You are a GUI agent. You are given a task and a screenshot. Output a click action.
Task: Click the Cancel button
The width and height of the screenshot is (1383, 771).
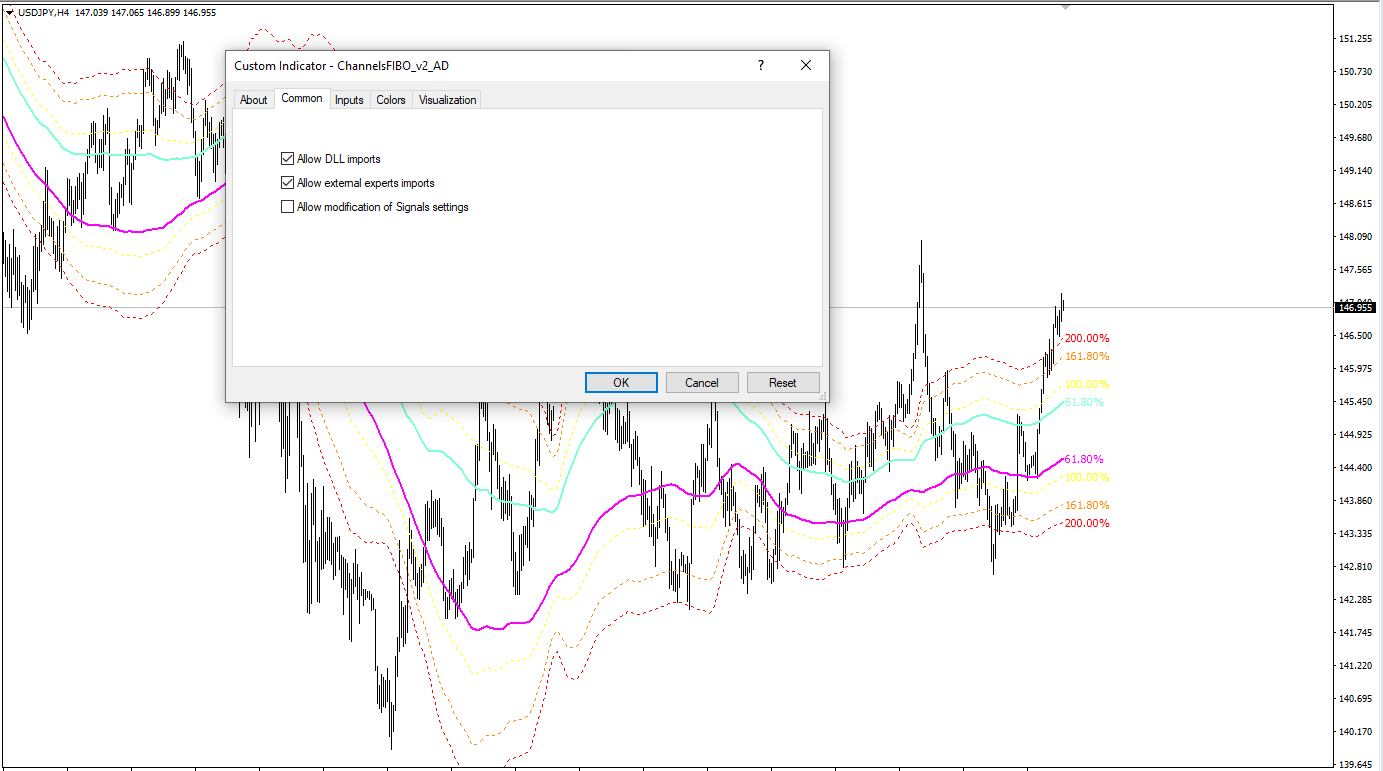pos(702,383)
